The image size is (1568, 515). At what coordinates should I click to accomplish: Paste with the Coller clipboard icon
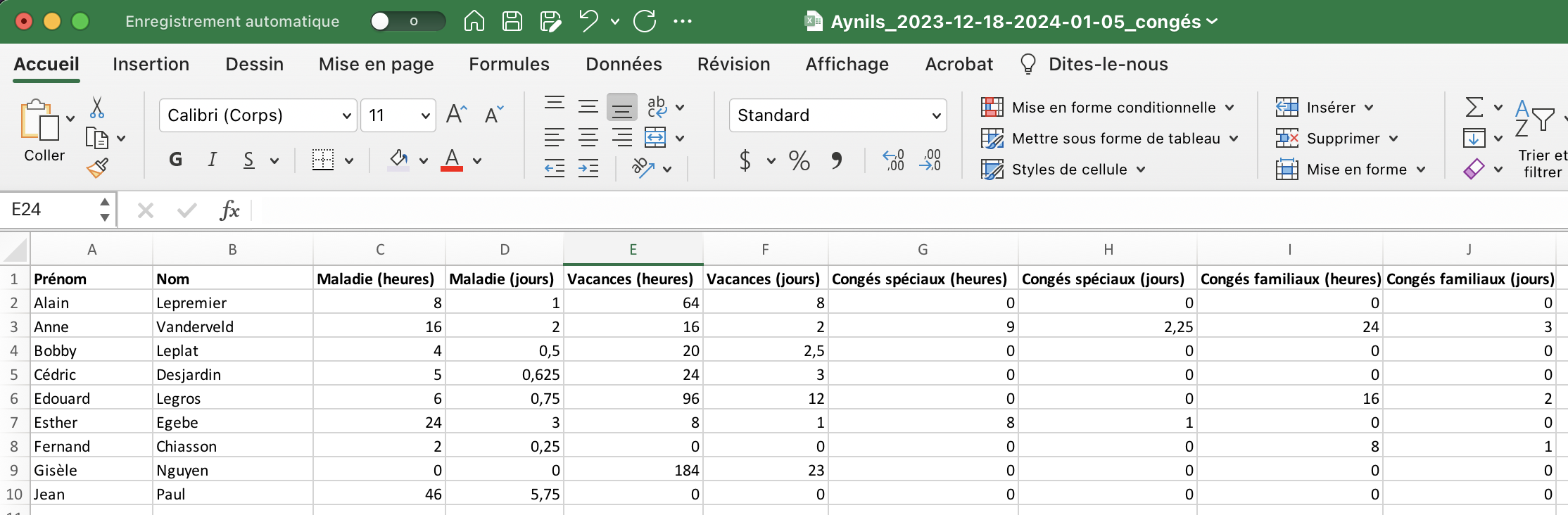[x=40, y=120]
